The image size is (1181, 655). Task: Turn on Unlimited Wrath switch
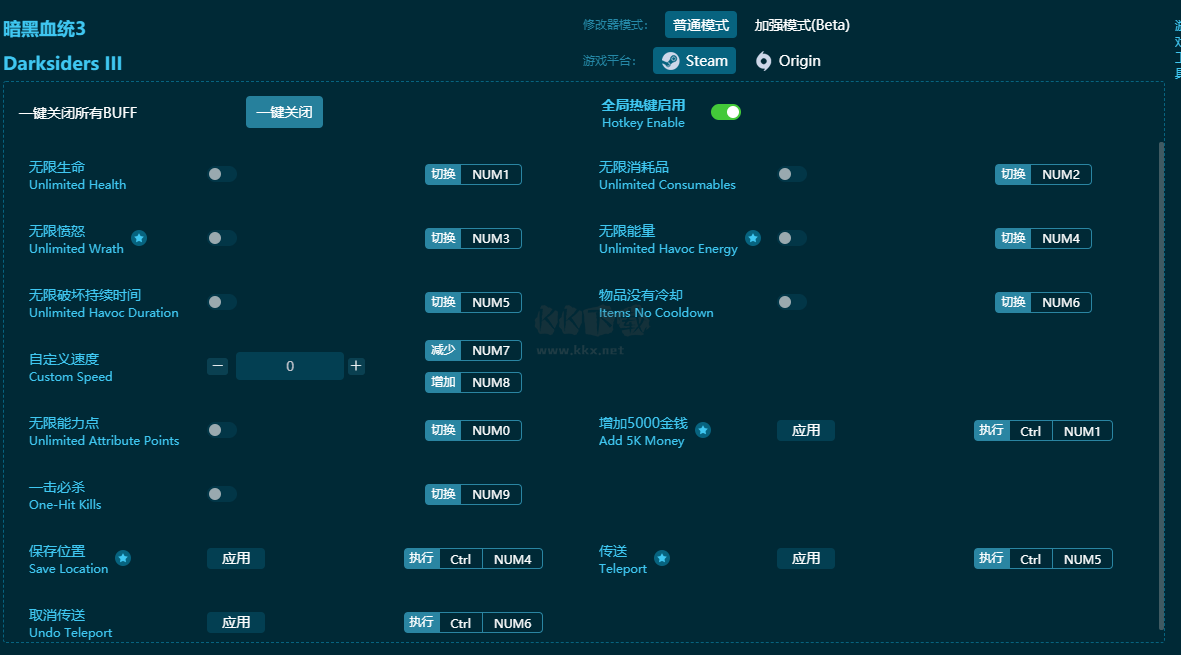tap(222, 238)
